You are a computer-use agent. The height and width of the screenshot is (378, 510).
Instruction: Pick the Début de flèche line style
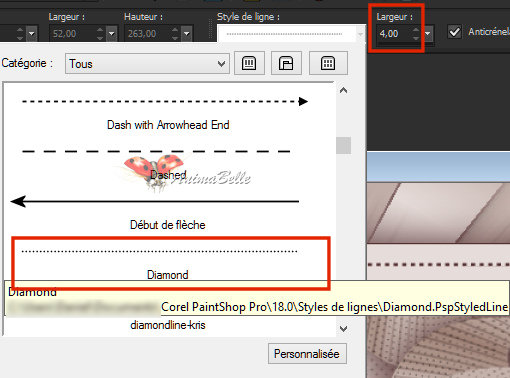tap(168, 213)
